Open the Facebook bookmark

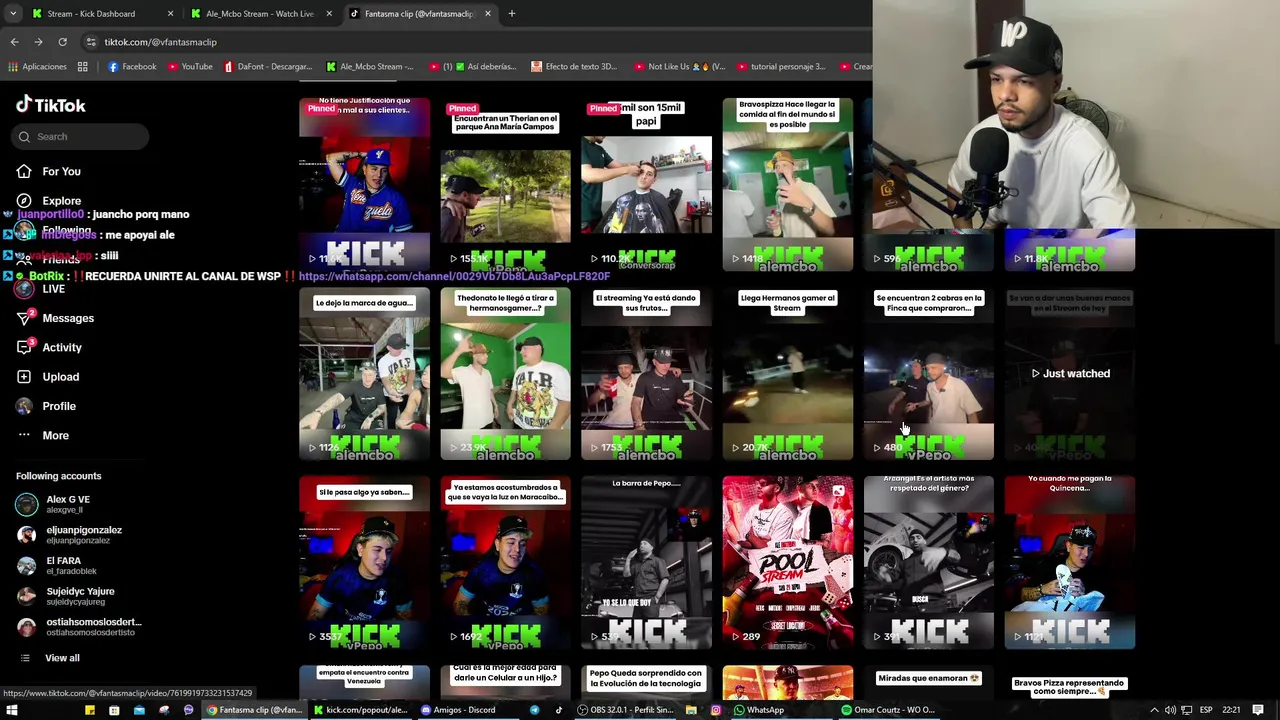pyautogui.click(x=132, y=67)
